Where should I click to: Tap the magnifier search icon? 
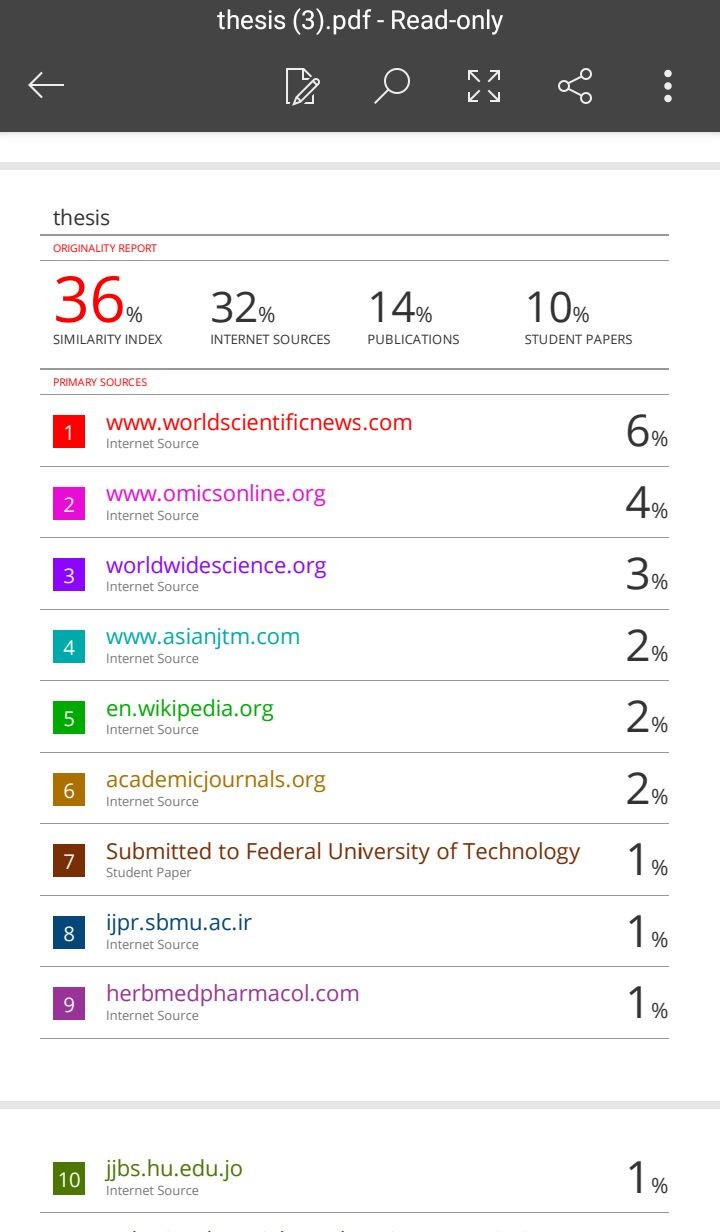392,86
